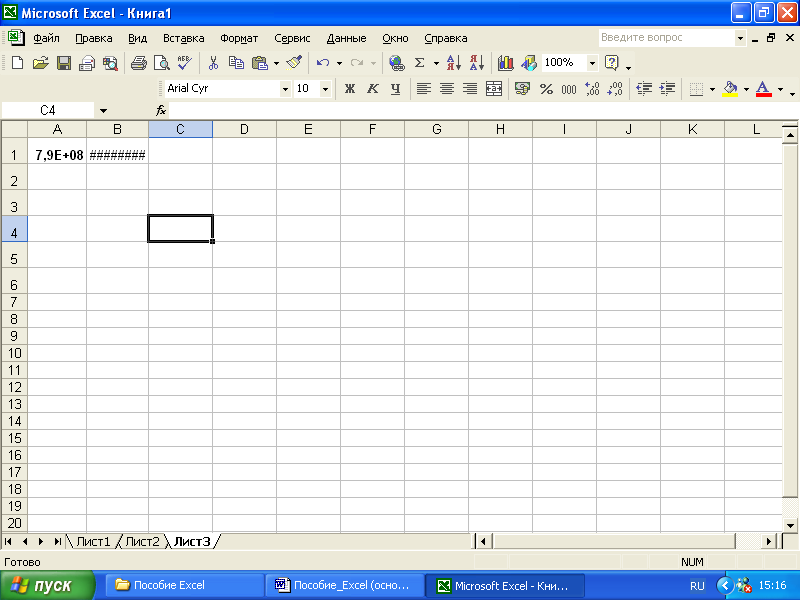Decrease cell indent
Screen dimensions: 800x600
644,89
